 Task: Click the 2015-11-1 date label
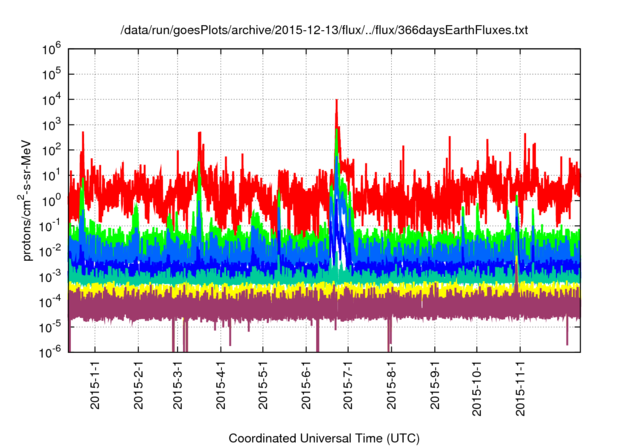click(x=520, y=388)
